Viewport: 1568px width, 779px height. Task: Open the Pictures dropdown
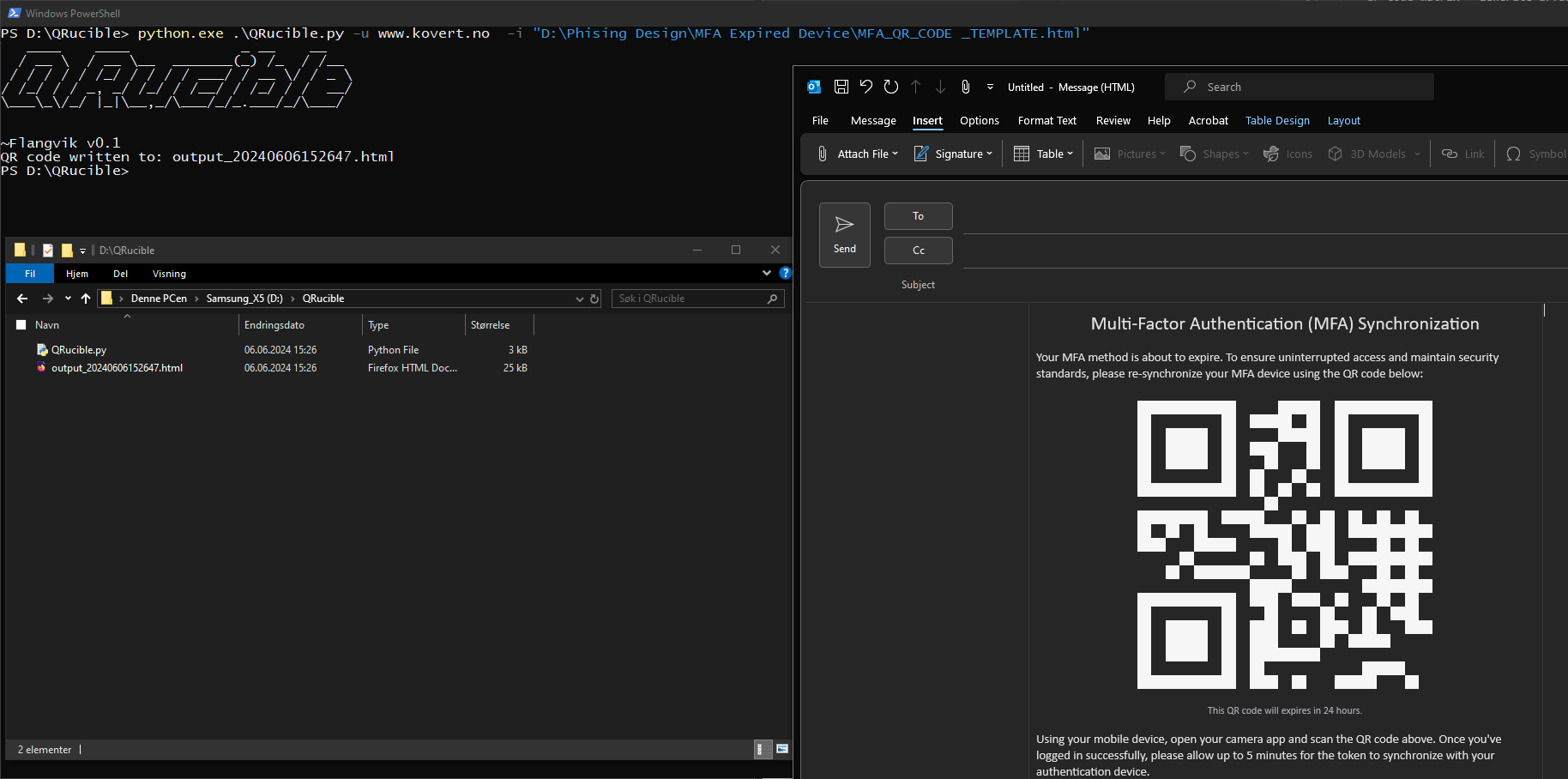(x=1130, y=154)
